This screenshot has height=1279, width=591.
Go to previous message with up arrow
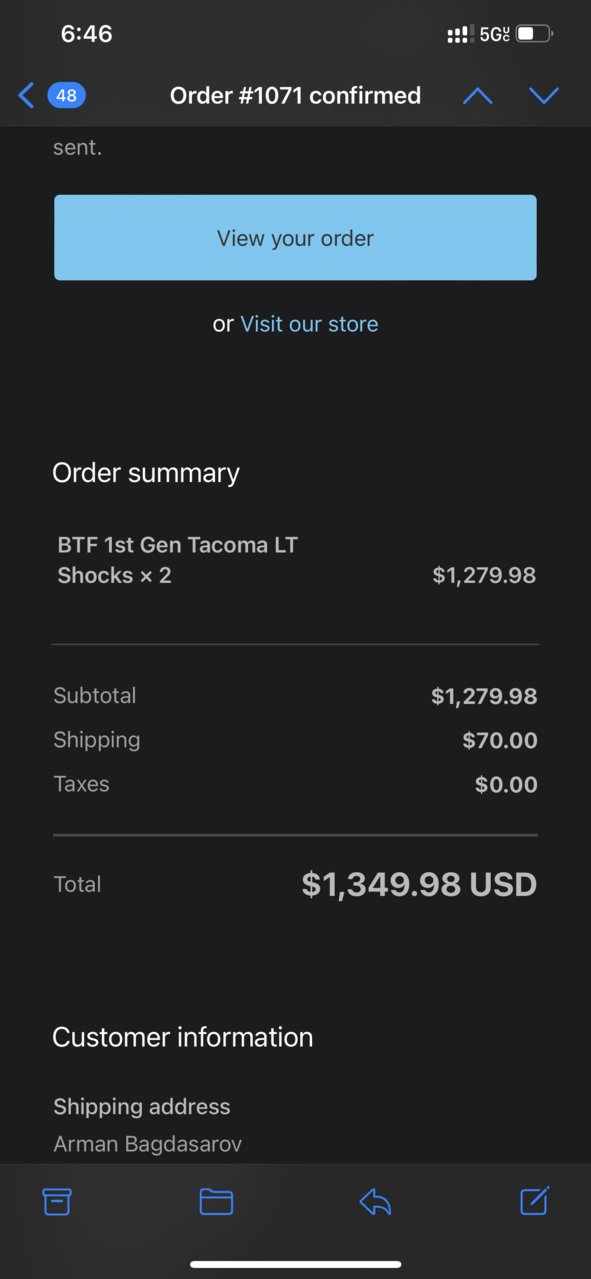coord(478,96)
